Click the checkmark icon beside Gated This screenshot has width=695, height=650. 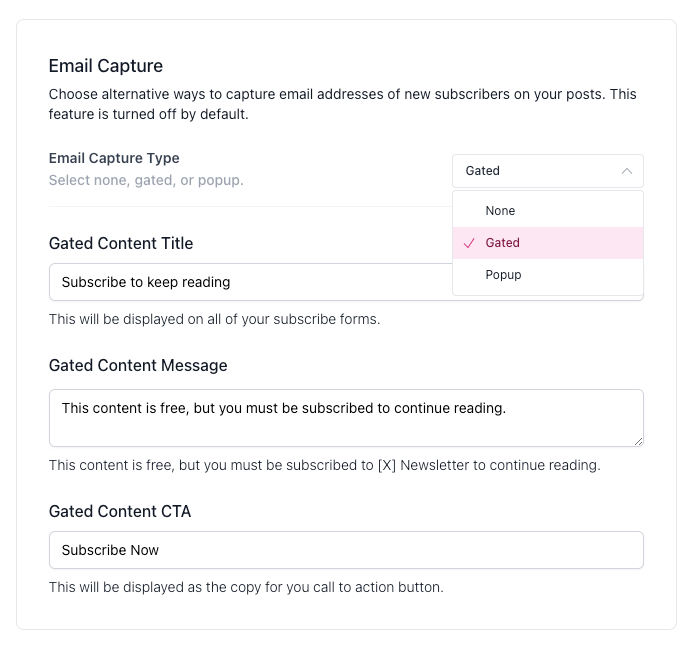(x=469, y=243)
